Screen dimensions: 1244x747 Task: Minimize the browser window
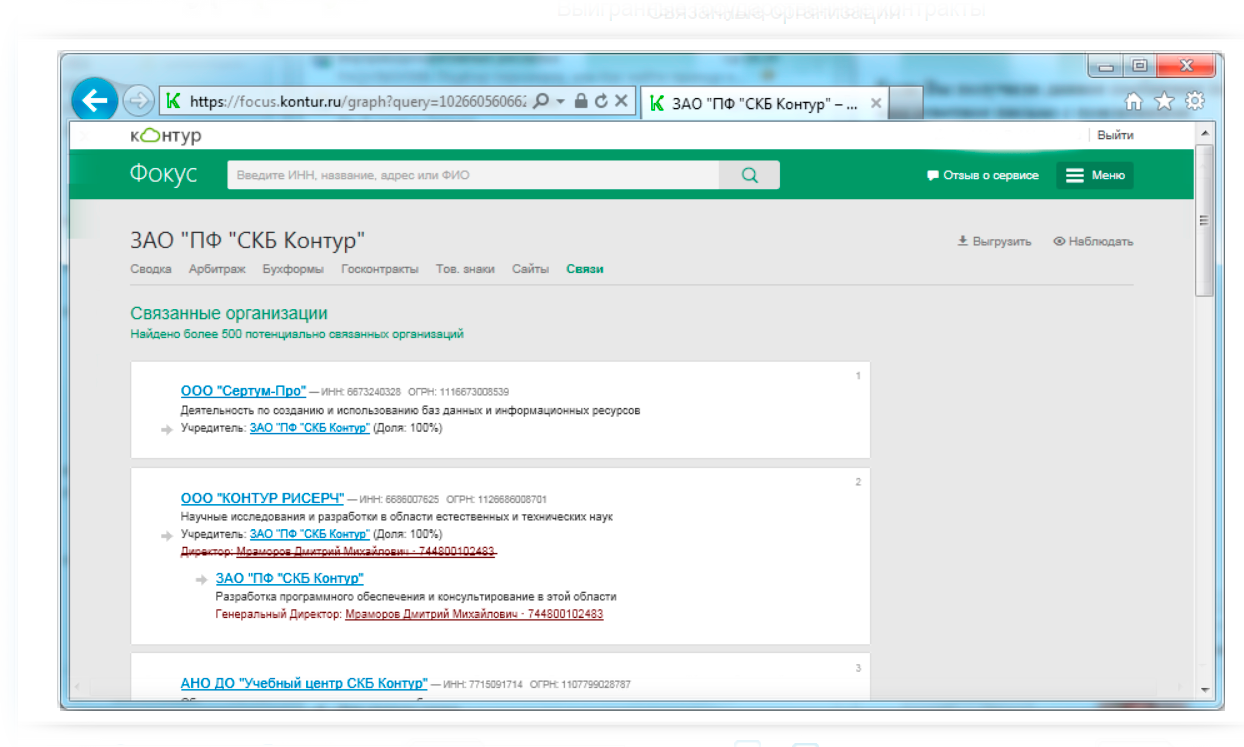tap(1106, 67)
